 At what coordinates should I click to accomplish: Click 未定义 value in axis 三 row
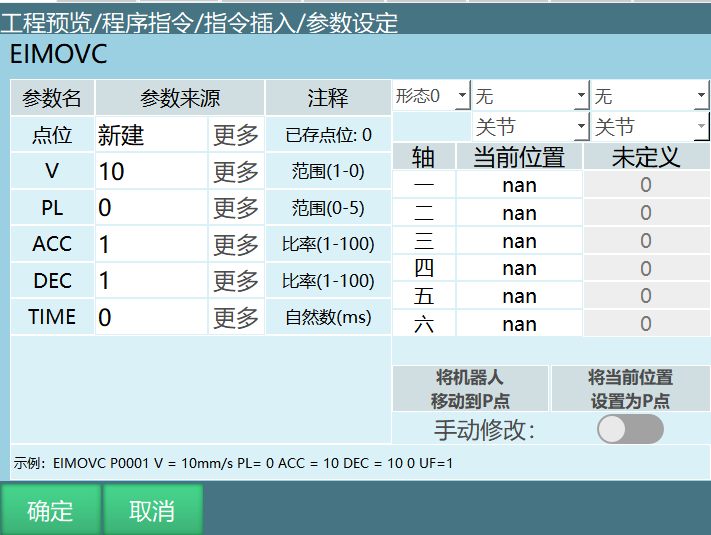pos(646,241)
